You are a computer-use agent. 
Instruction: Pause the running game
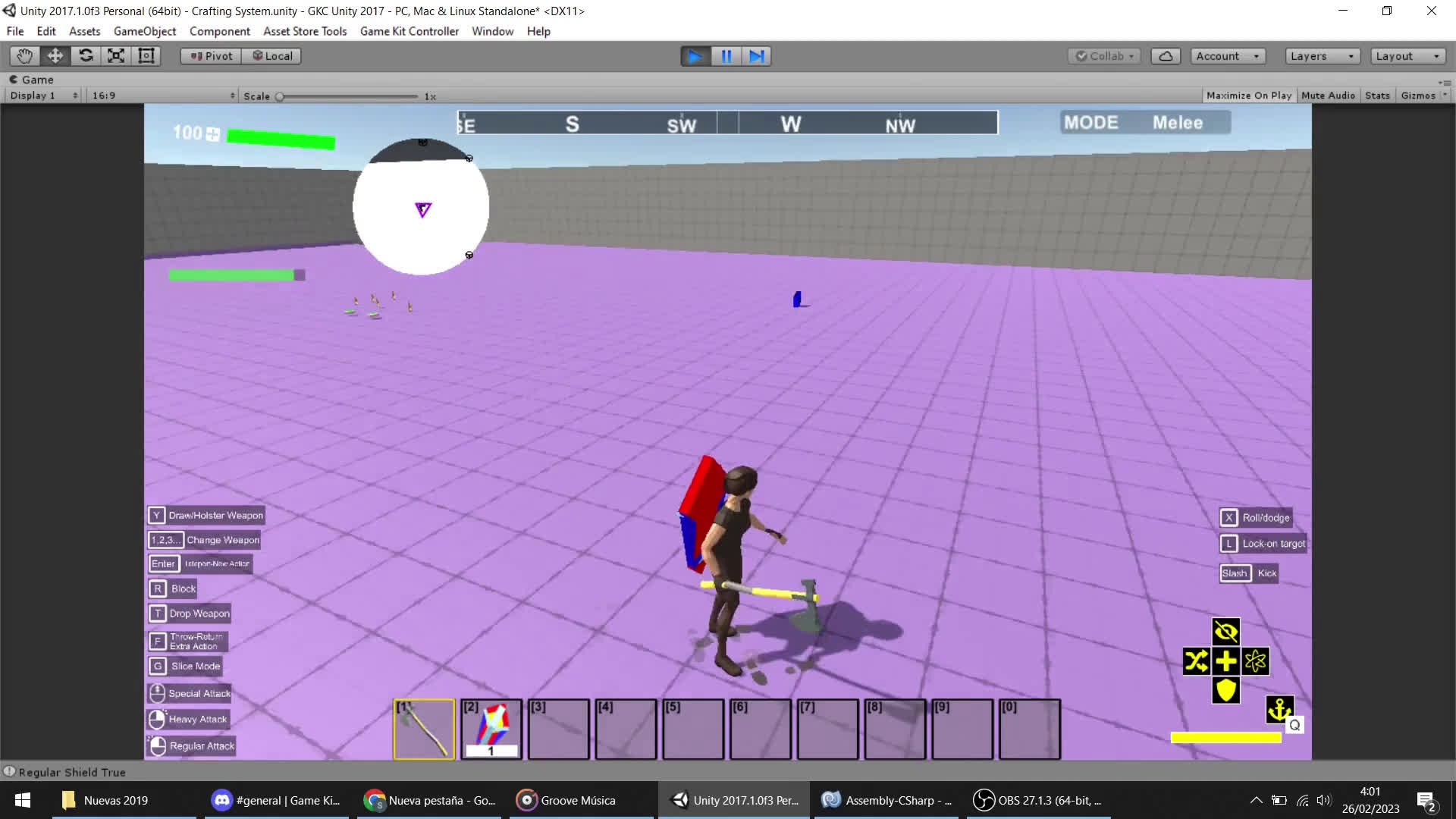coord(725,55)
